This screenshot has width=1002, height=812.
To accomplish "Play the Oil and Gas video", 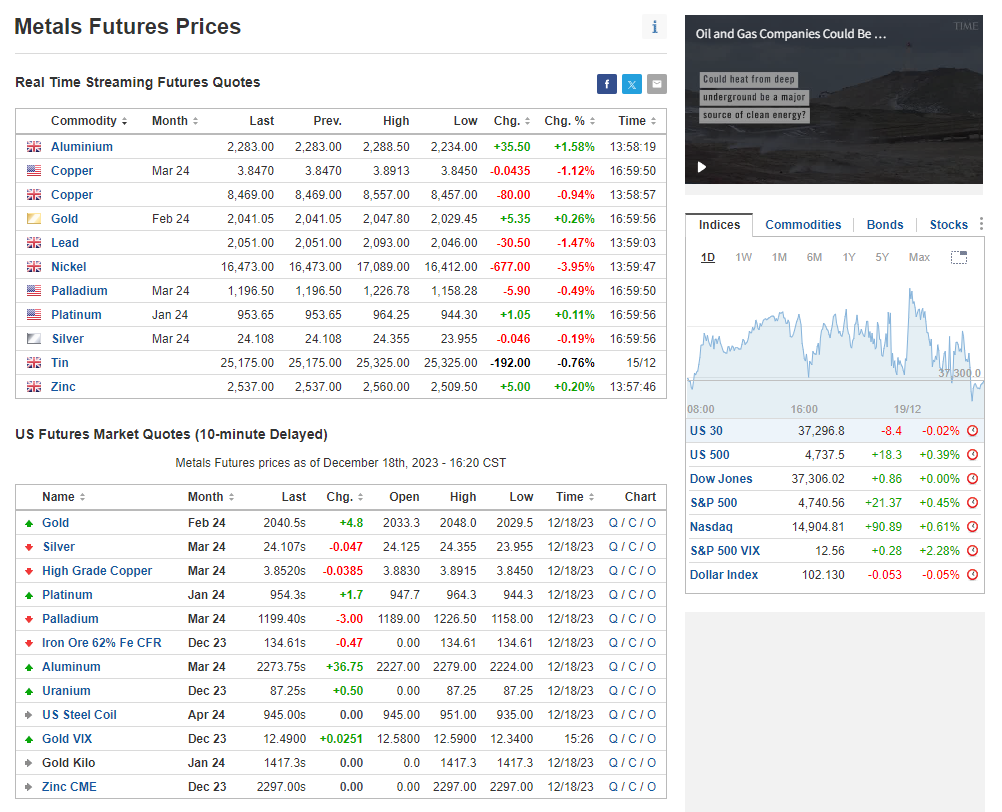I will click(x=702, y=167).
